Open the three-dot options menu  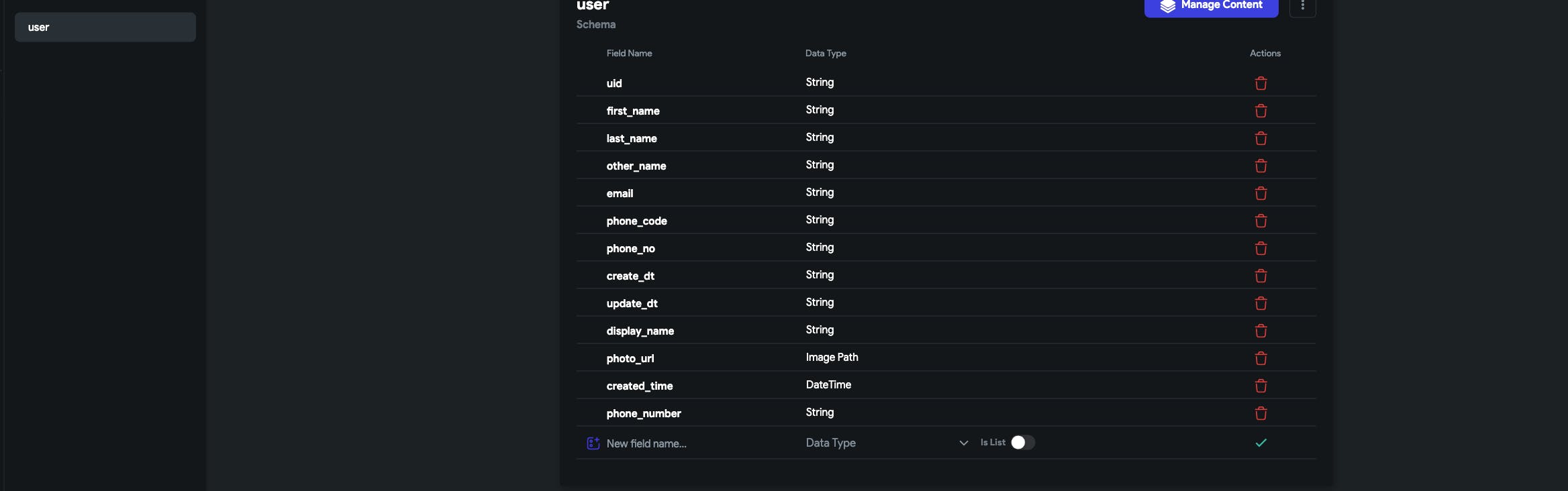(x=1302, y=6)
